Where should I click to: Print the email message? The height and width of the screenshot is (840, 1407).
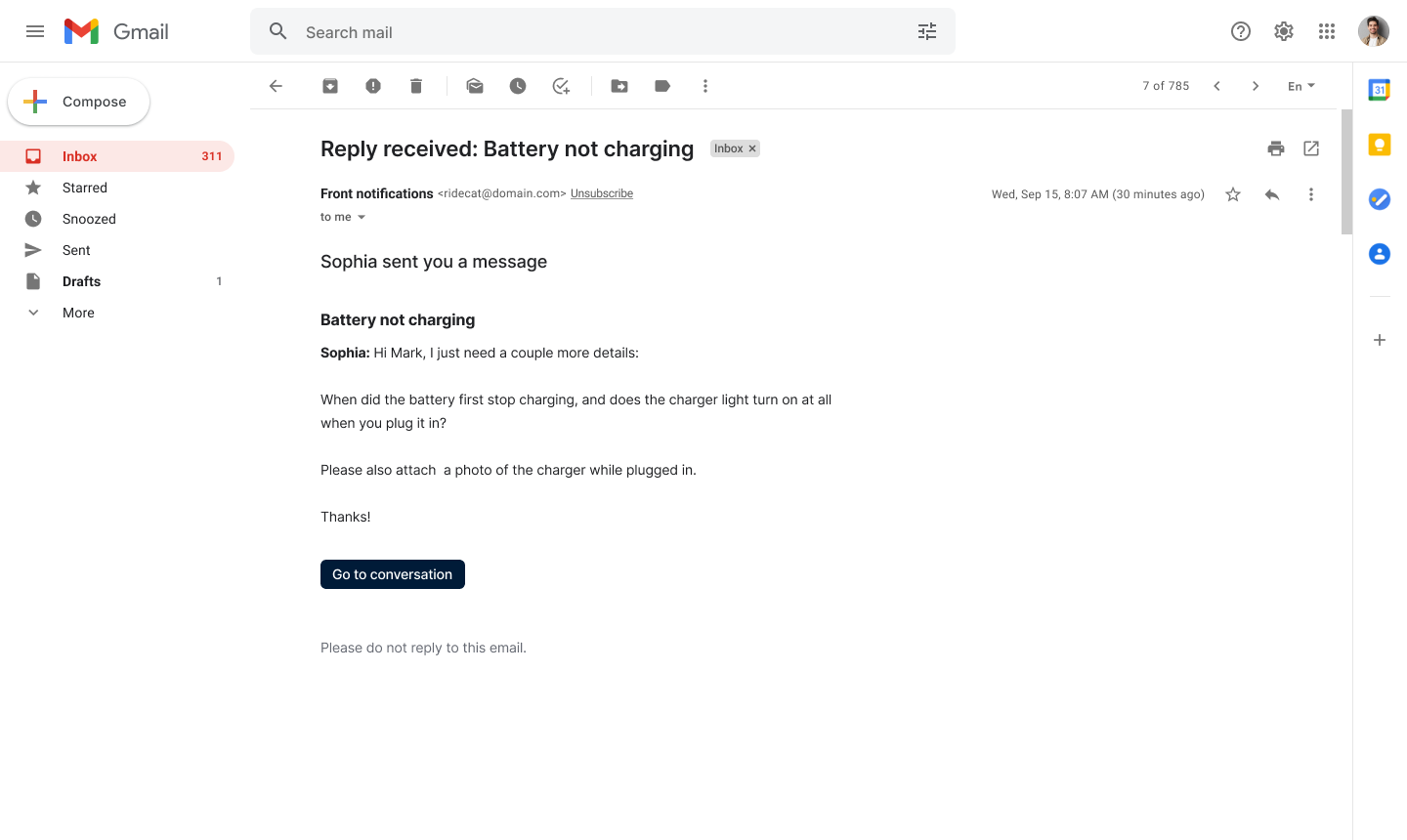pyautogui.click(x=1276, y=148)
